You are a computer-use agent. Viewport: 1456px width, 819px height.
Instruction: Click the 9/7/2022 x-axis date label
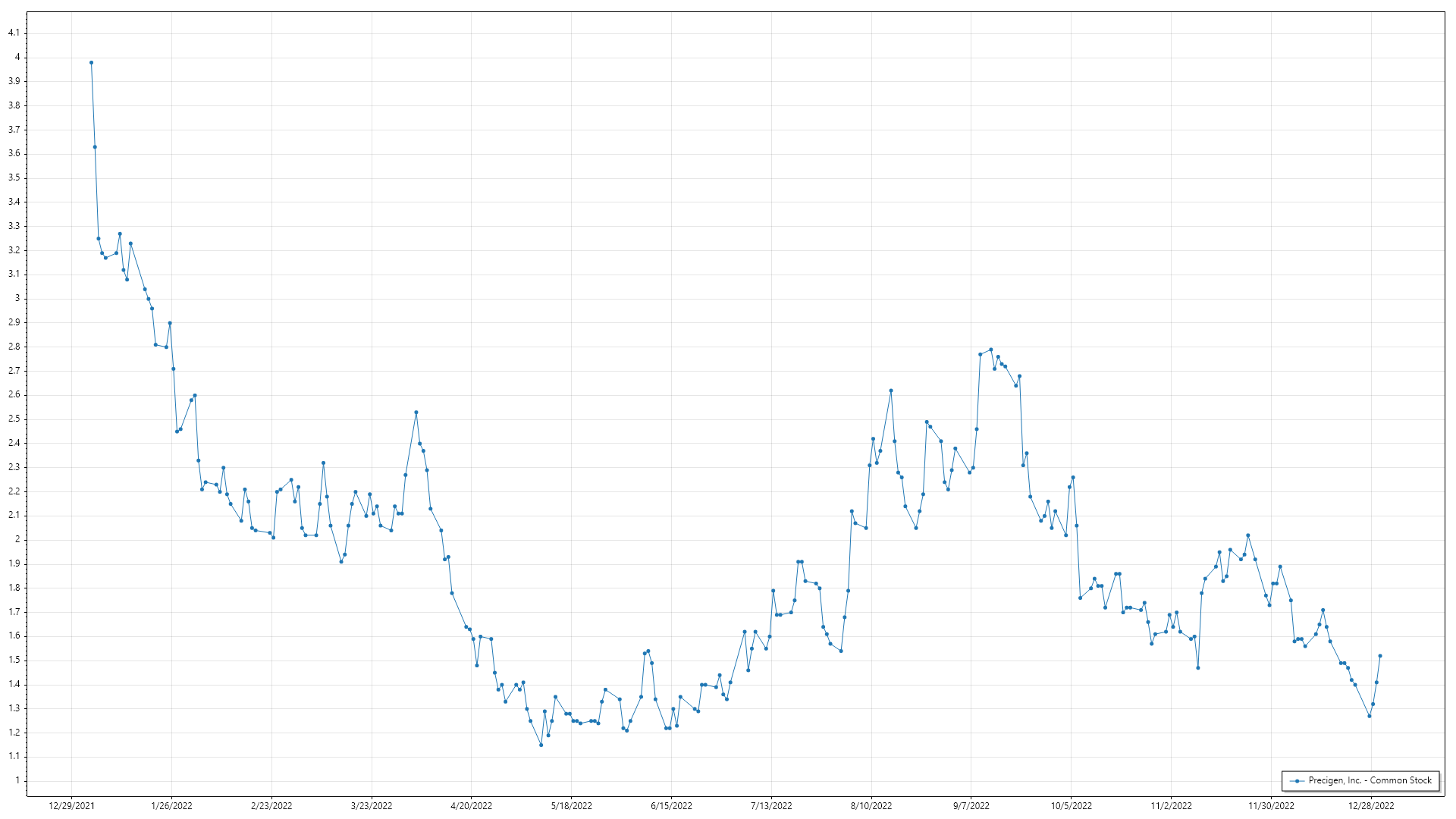(971, 806)
